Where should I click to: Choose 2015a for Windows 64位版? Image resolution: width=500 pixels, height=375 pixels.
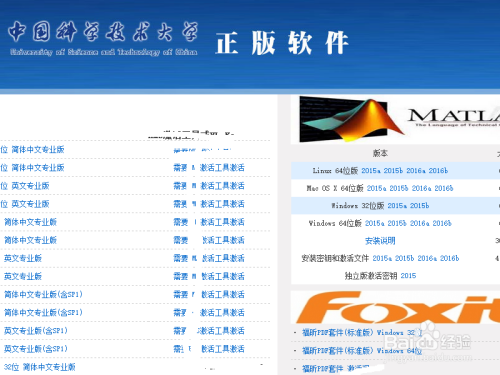(x=375, y=223)
